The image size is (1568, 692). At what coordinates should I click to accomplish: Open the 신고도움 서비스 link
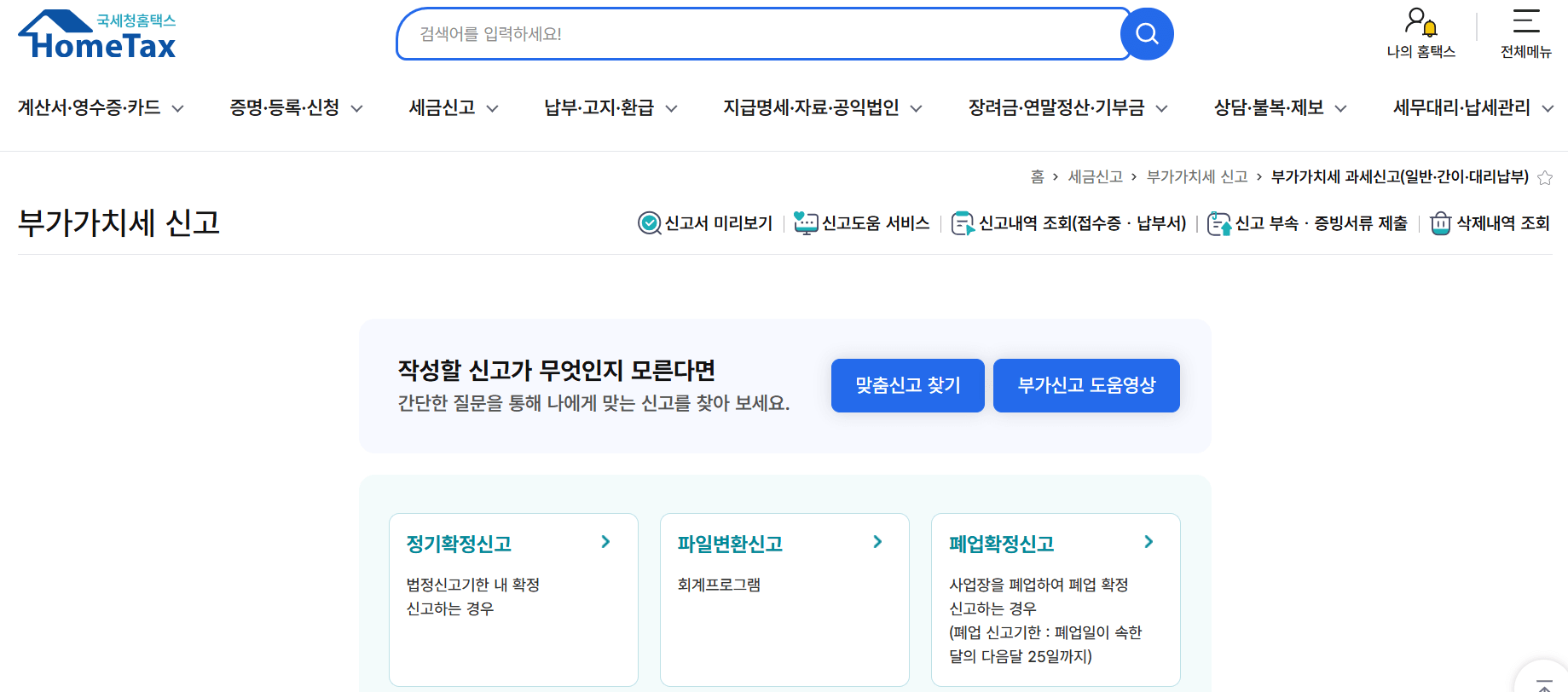[x=875, y=223]
